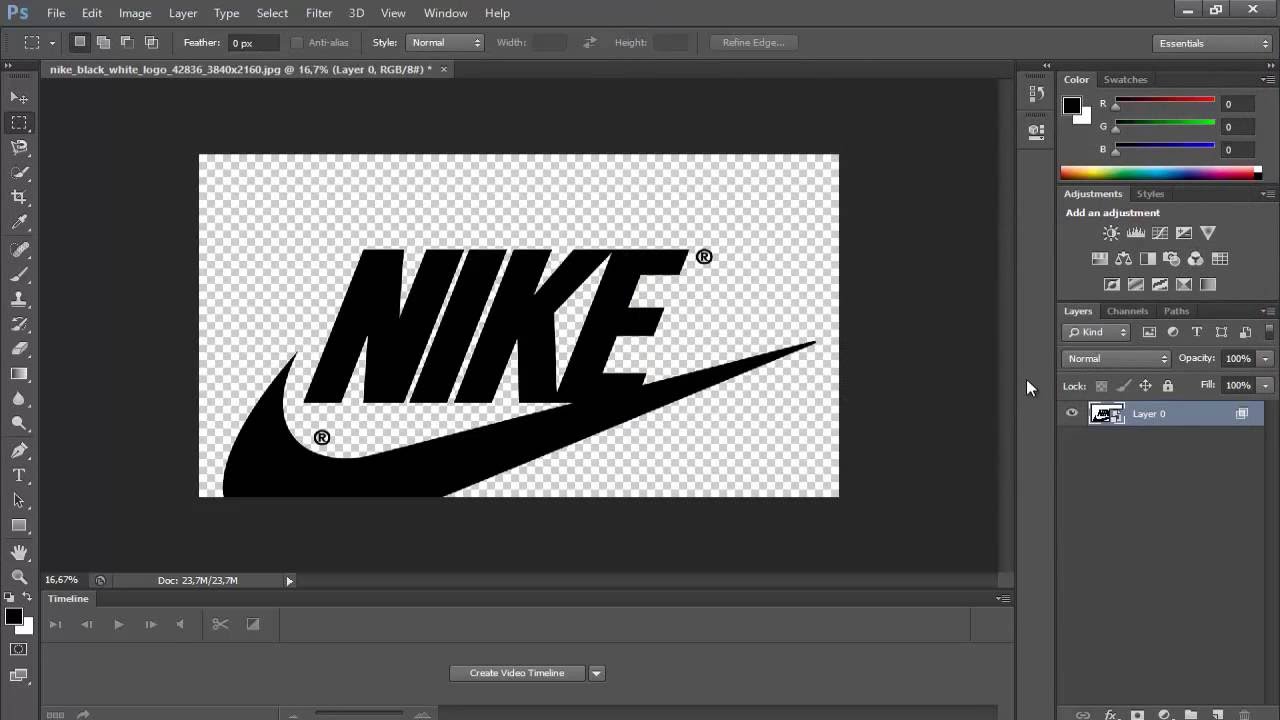Click Brightness/Contrast adjustment icon
This screenshot has width=1280, height=720.
1111,233
